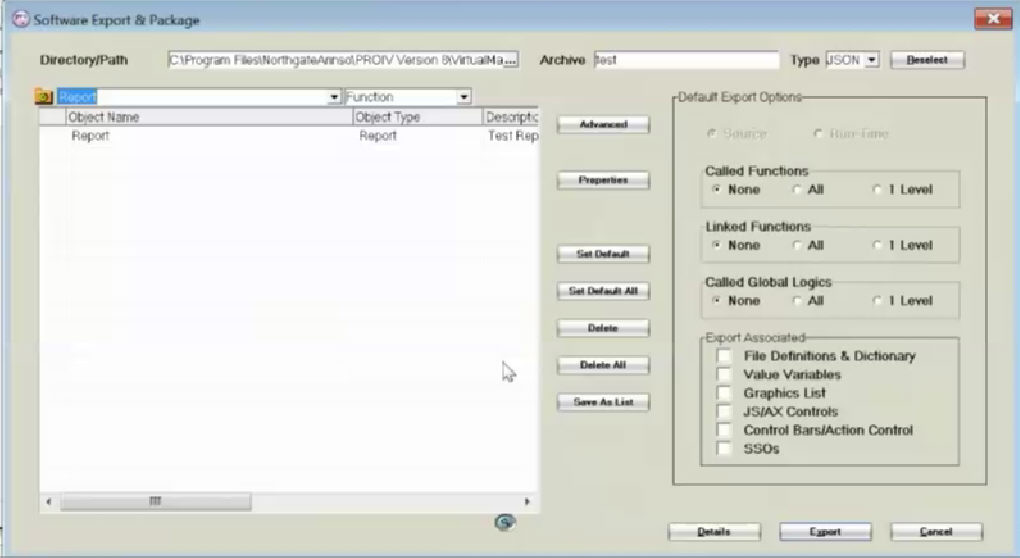Image resolution: width=1020 pixels, height=558 pixels.
Task: Open the Function type dropdown
Action: click(x=464, y=97)
